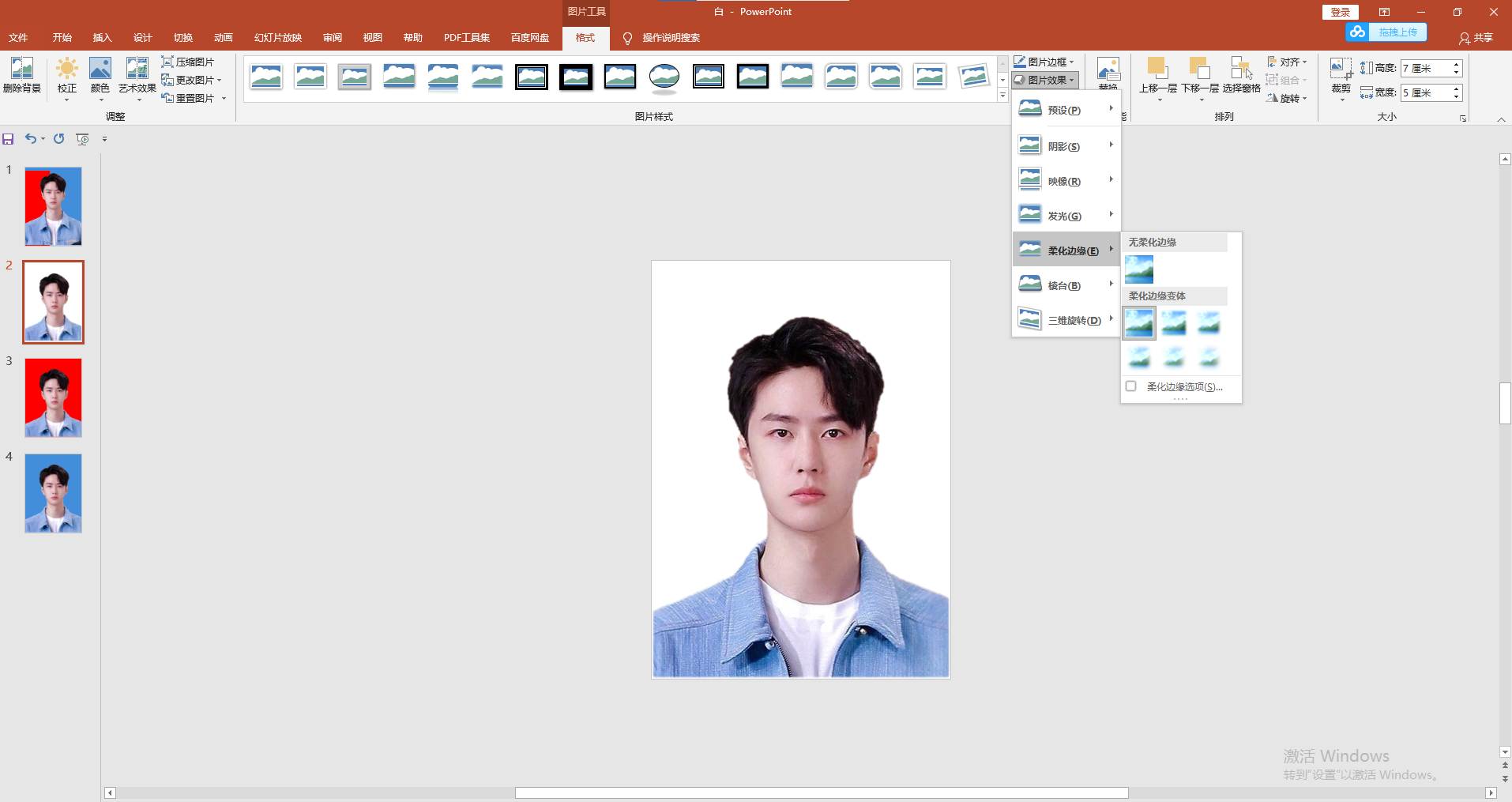
Task: Click Compress Pictures (压缩图片)
Action: coord(188,62)
